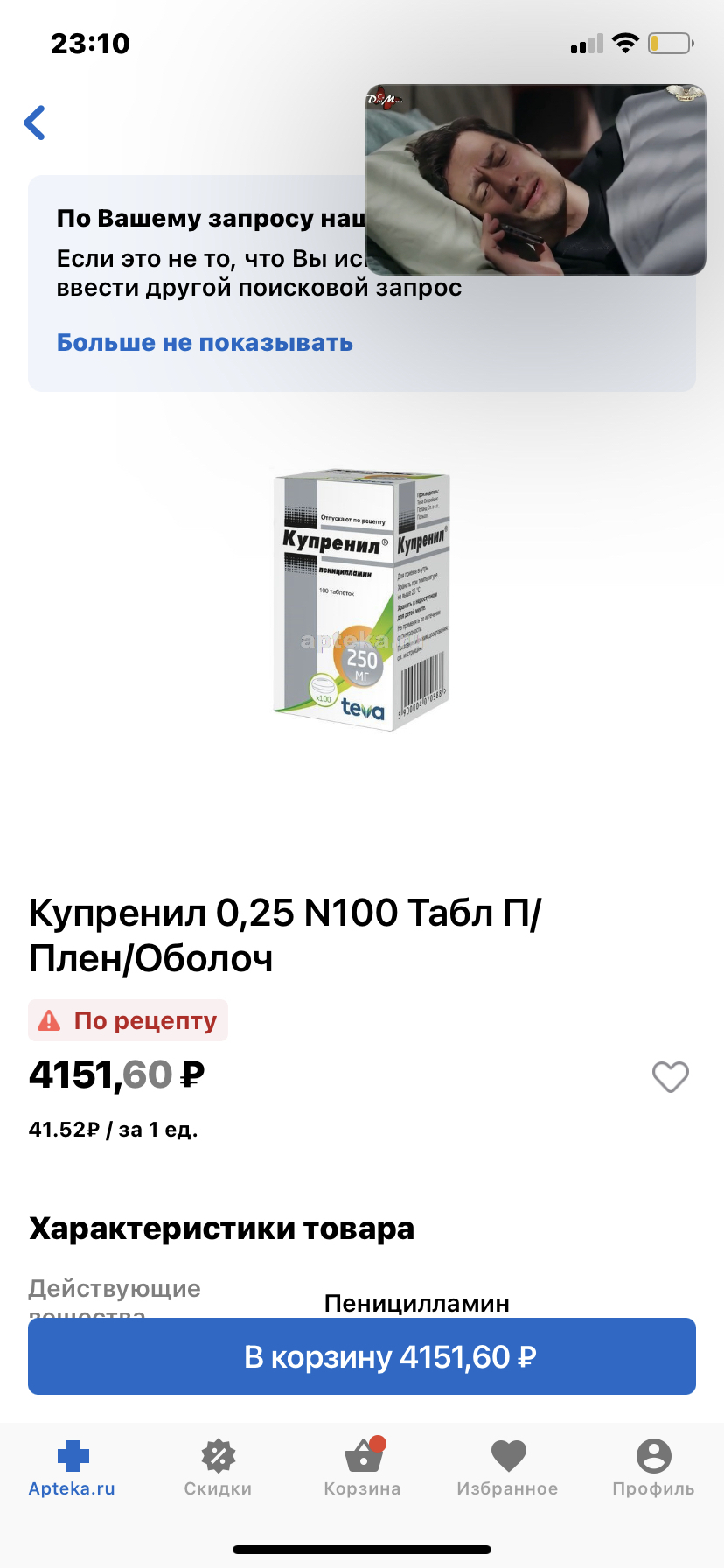Go back using the blue chevron

tap(35, 122)
